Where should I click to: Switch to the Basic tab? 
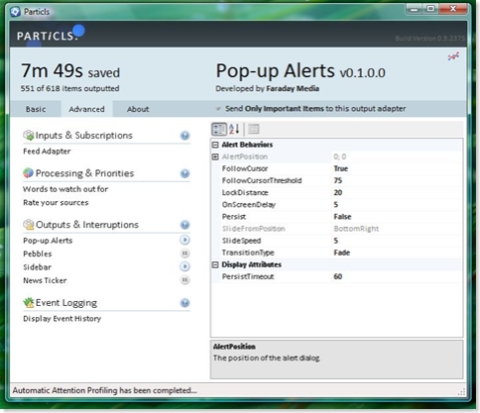[x=36, y=109]
